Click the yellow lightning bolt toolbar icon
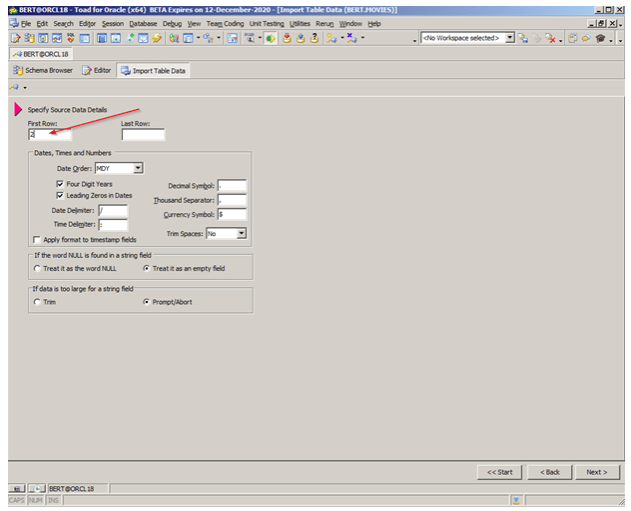 click(x=157, y=38)
